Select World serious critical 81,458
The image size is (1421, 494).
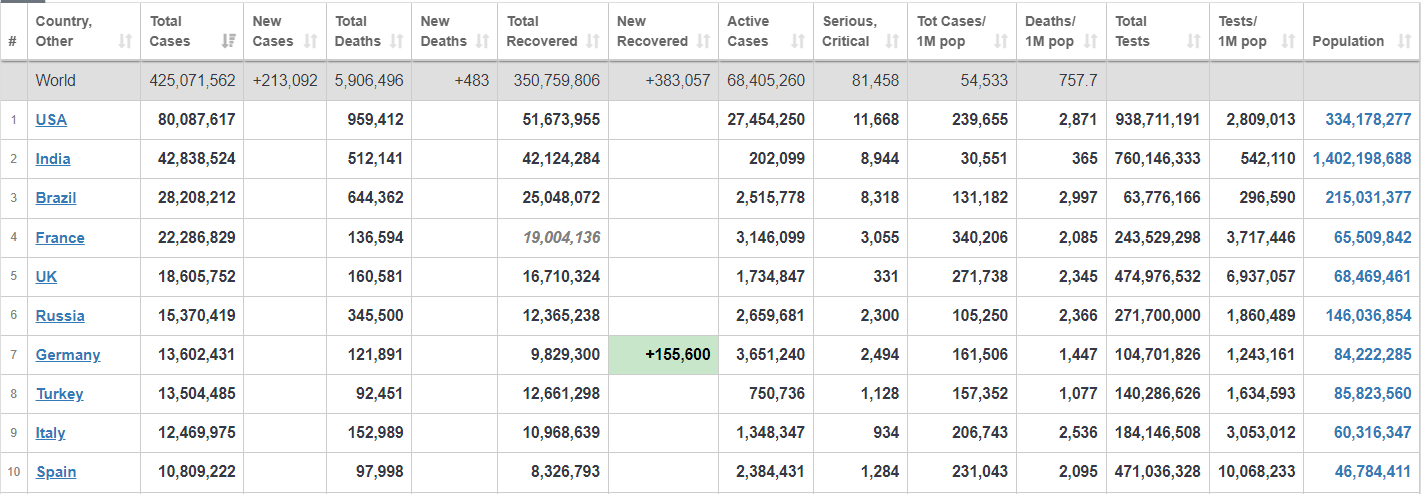tap(875, 81)
